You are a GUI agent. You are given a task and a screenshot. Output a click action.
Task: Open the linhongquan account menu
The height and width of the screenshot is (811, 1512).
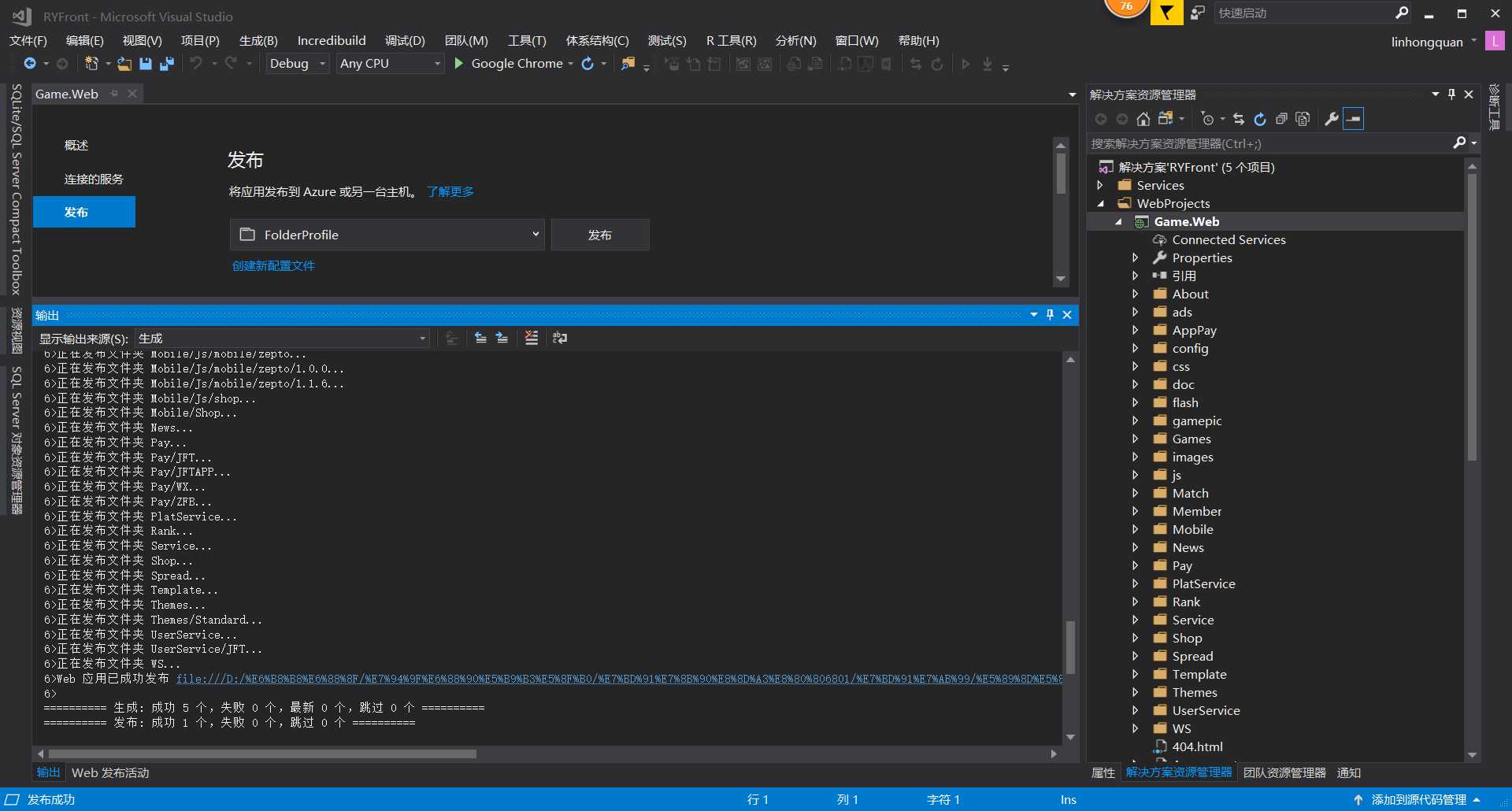pyautogui.click(x=1433, y=42)
